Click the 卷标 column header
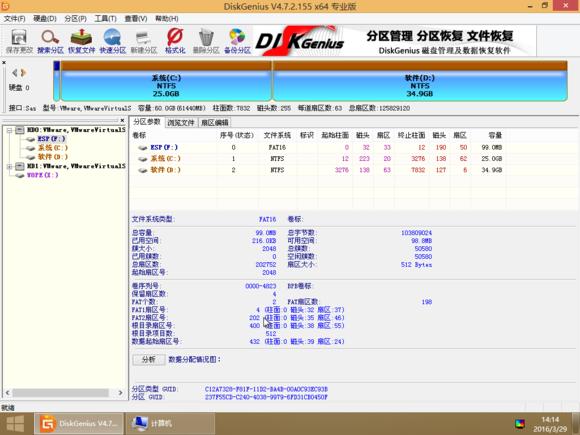580x435 pixels. [139, 135]
